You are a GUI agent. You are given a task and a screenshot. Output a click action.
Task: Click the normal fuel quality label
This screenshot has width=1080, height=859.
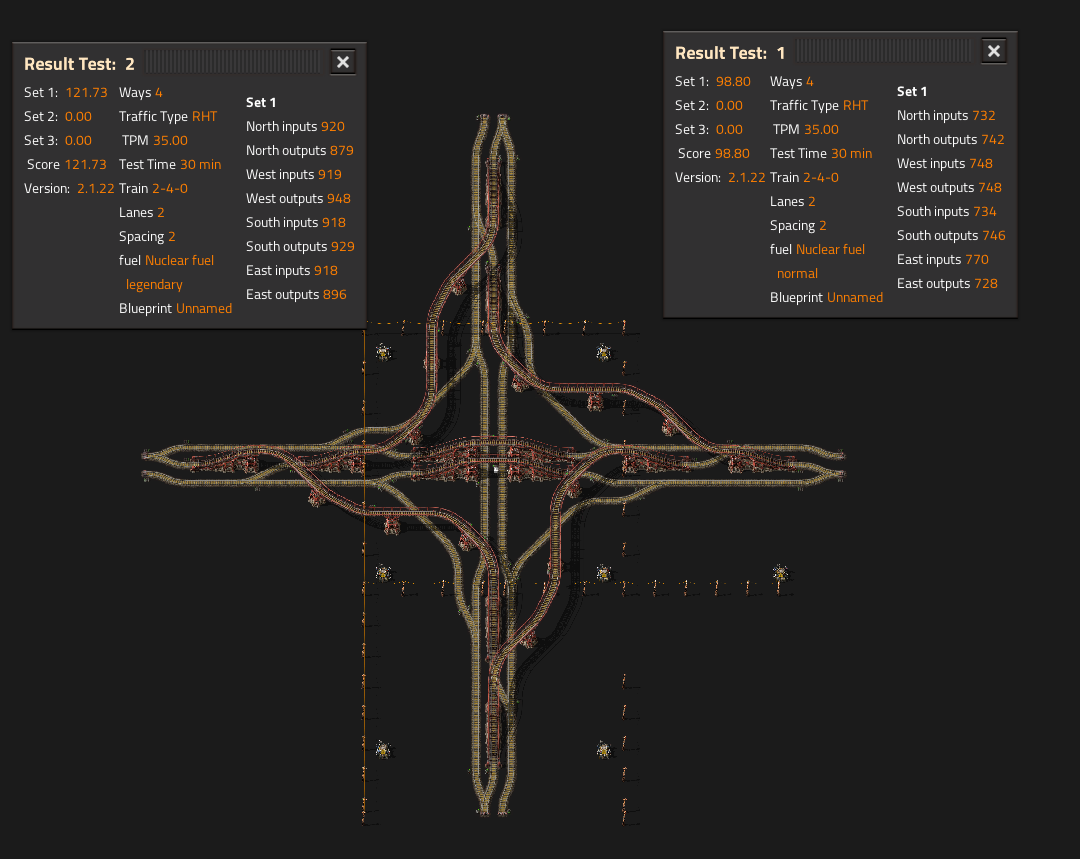pos(797,273)
